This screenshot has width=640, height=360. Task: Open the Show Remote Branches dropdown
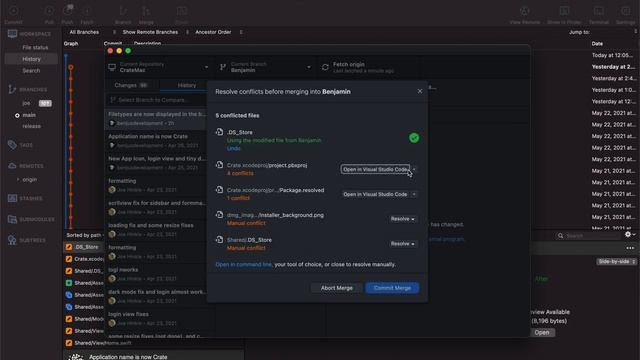tap(155, 32)
